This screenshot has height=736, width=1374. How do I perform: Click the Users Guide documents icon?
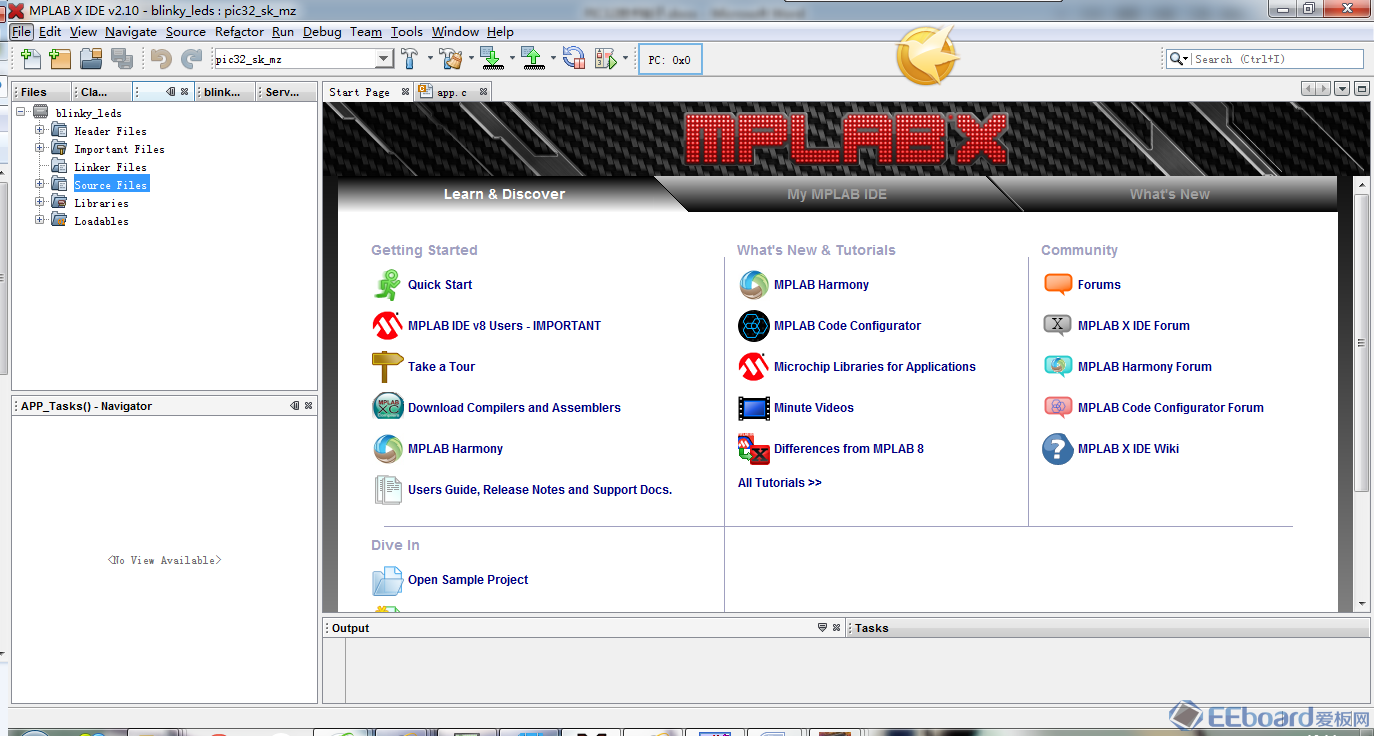[387, 490]
